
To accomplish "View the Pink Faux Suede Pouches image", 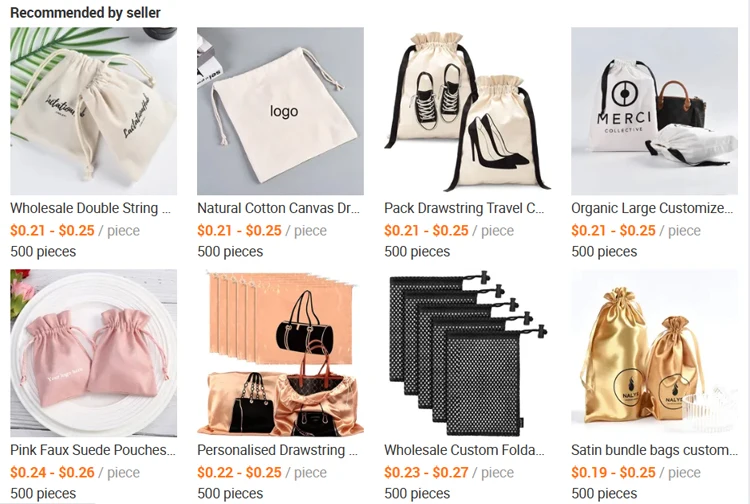I will pos(94,353).
